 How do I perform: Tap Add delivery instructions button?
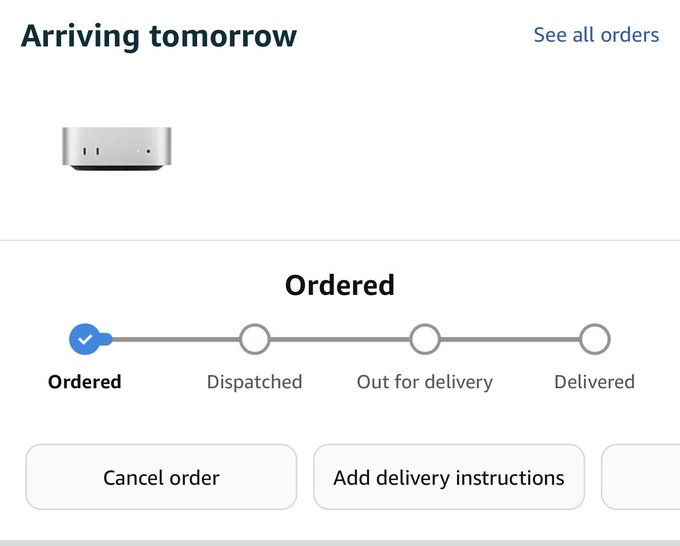449,477
